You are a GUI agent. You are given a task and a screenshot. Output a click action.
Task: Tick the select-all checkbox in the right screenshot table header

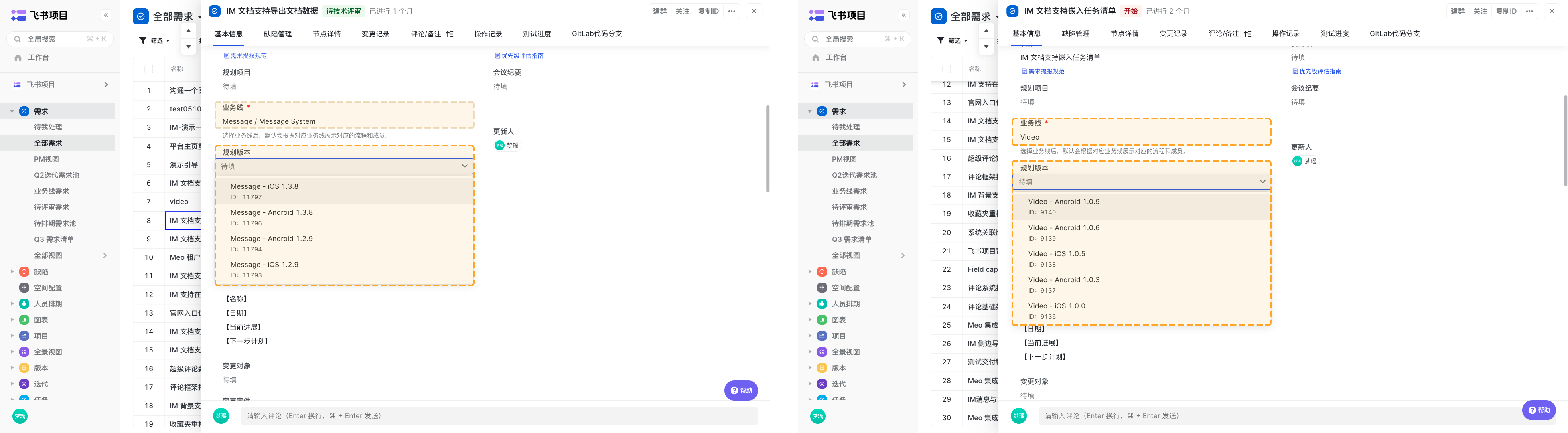[946, 69]
